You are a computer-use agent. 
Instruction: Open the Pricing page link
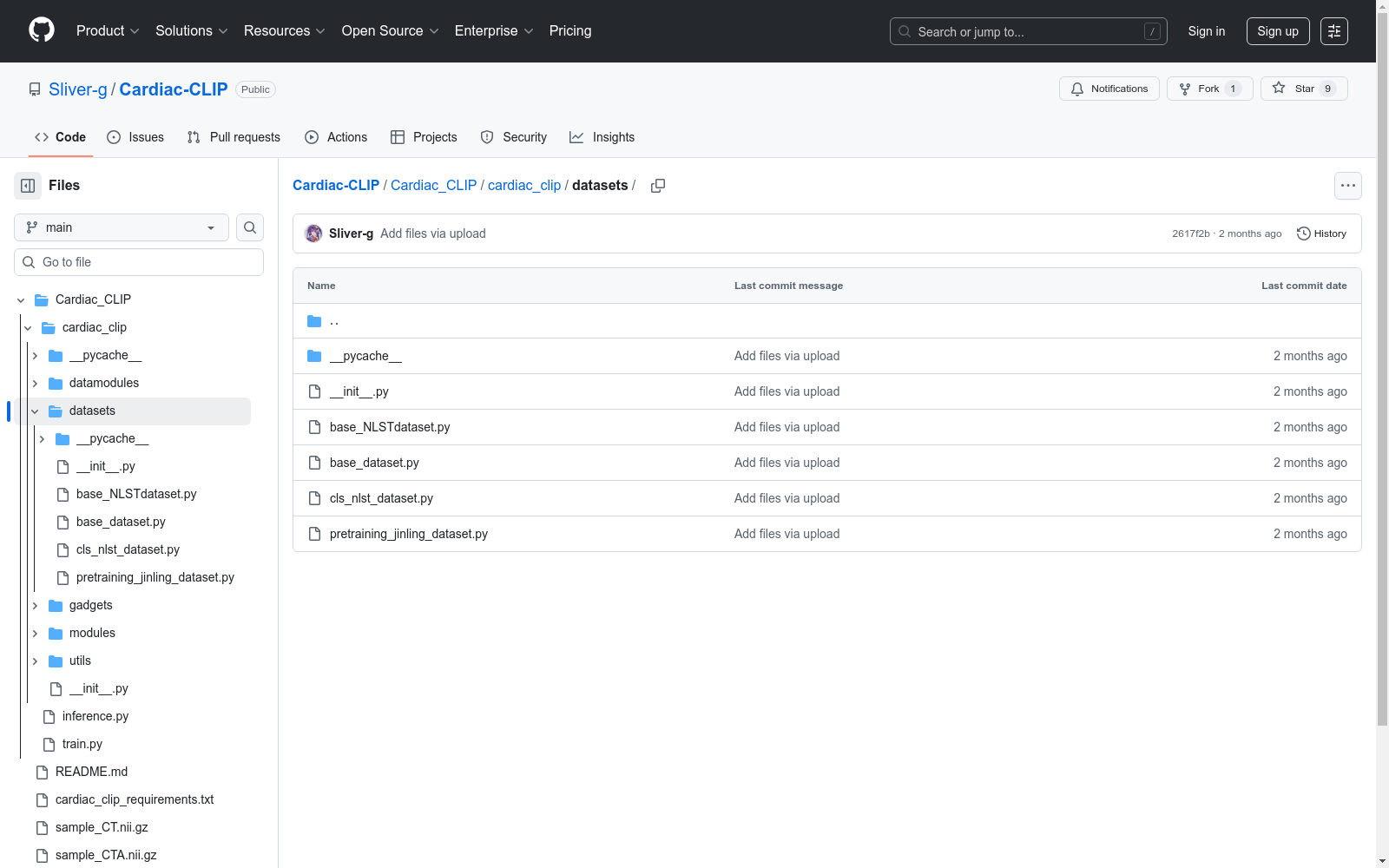pyautogui.click(x=570, y=31)
